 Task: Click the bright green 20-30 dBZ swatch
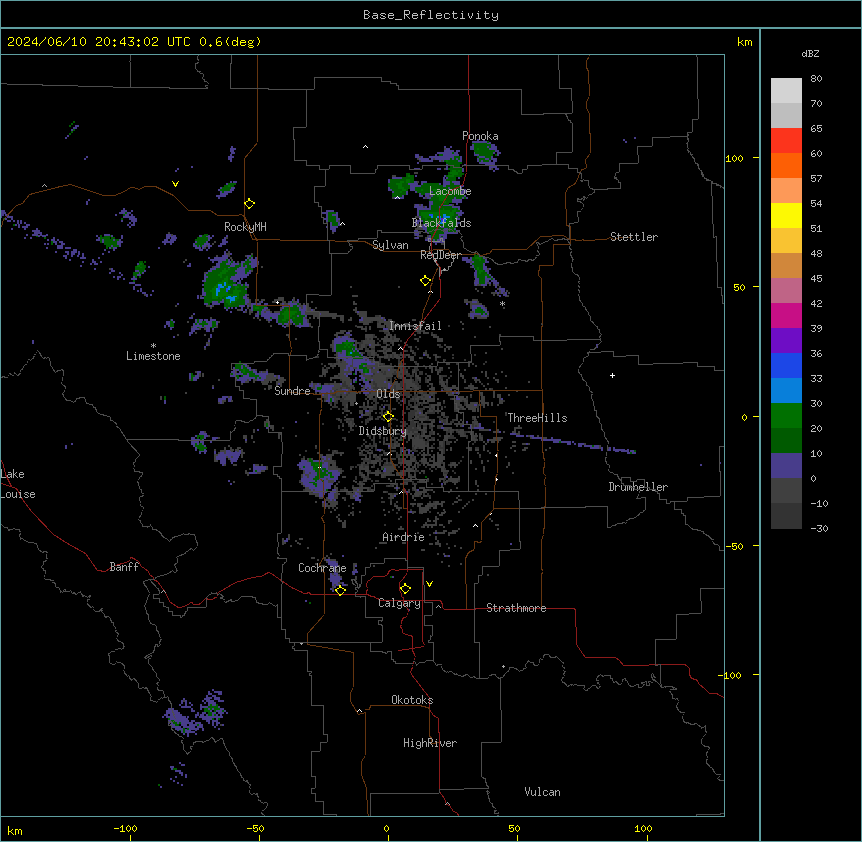point(786,416)
